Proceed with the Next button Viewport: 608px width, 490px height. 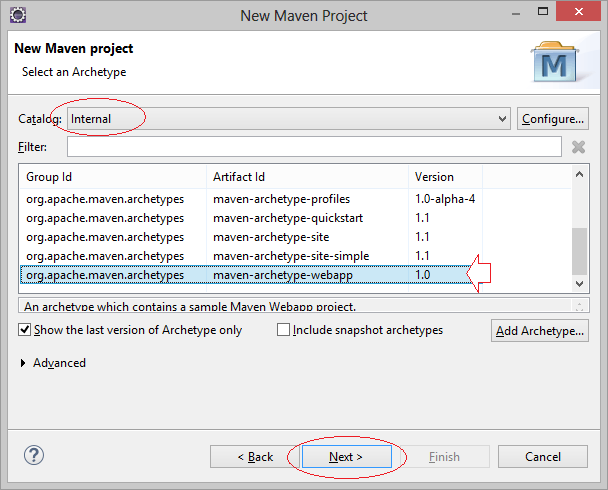pyautogui.click(x=347, y=457)
